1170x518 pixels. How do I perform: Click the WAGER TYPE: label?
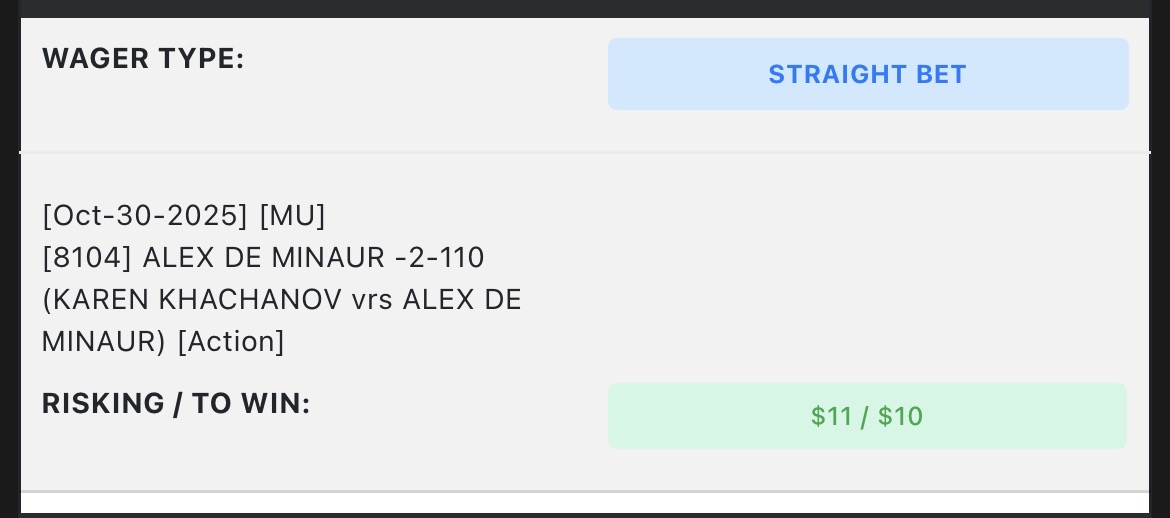coord(143,59)
